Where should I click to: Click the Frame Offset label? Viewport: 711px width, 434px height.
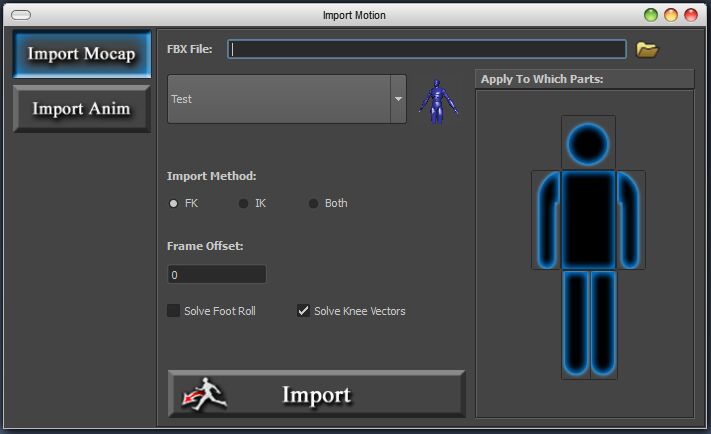[205, 246]
